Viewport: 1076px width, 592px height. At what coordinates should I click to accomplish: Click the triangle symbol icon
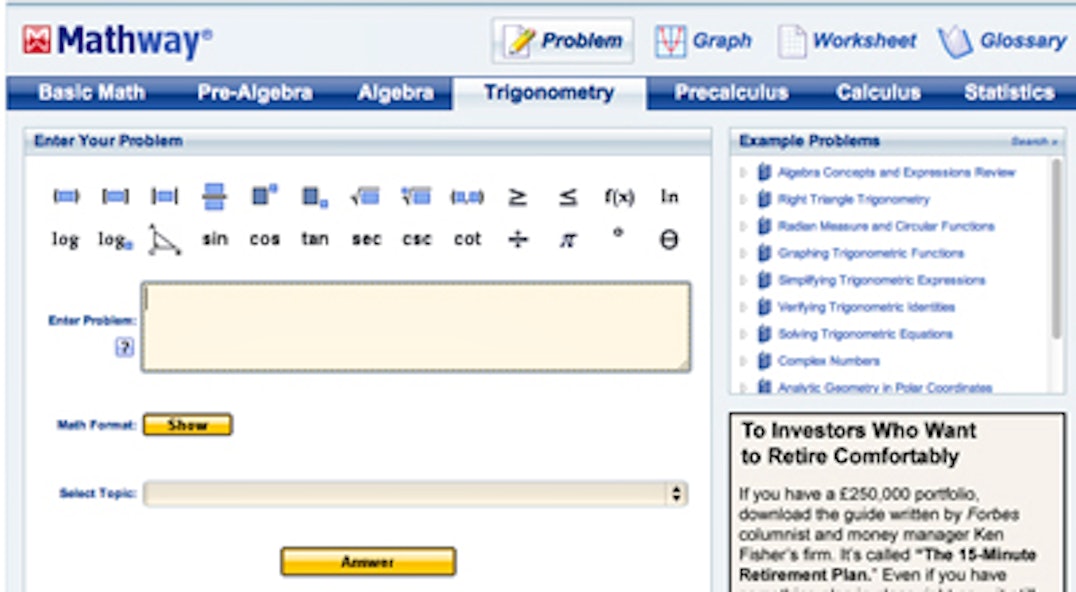tap(165, 240)
